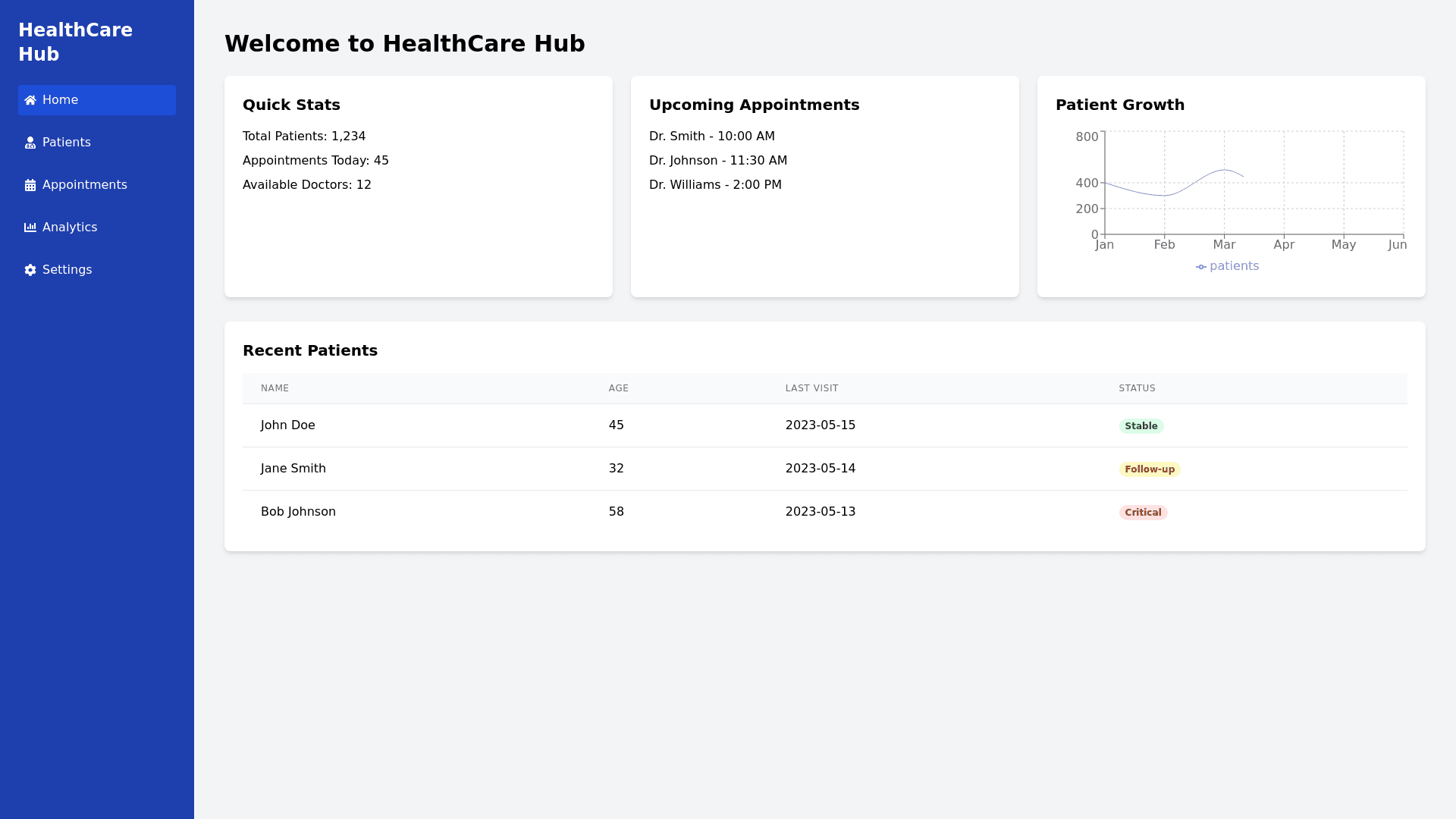Click the Dr. Williams 2:00 PM appointment
Image resolution: width=1456 pixels, height=819 pixels.
[714, 185]
